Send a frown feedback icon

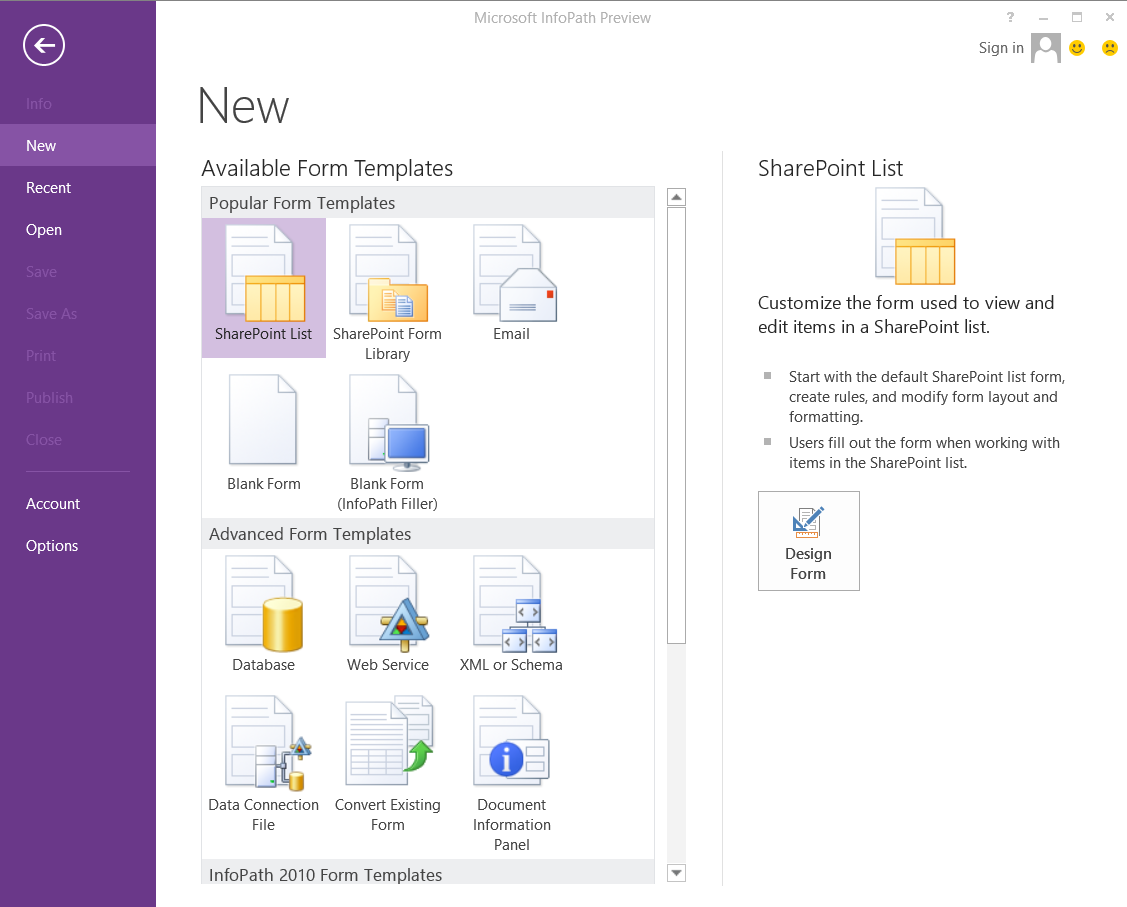pyautogui.click(x=1110, y=48)
